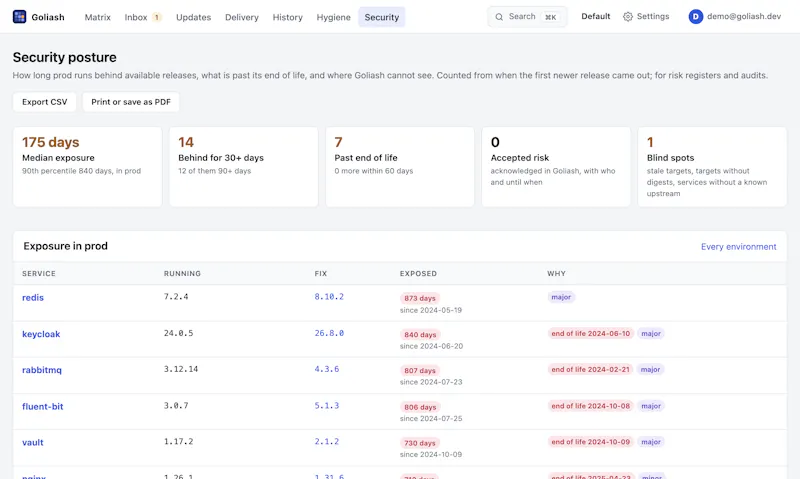800x479 pixels.
Task: Click the search magnifier icon
Action: pyautogui.click(x=499, y=17)
